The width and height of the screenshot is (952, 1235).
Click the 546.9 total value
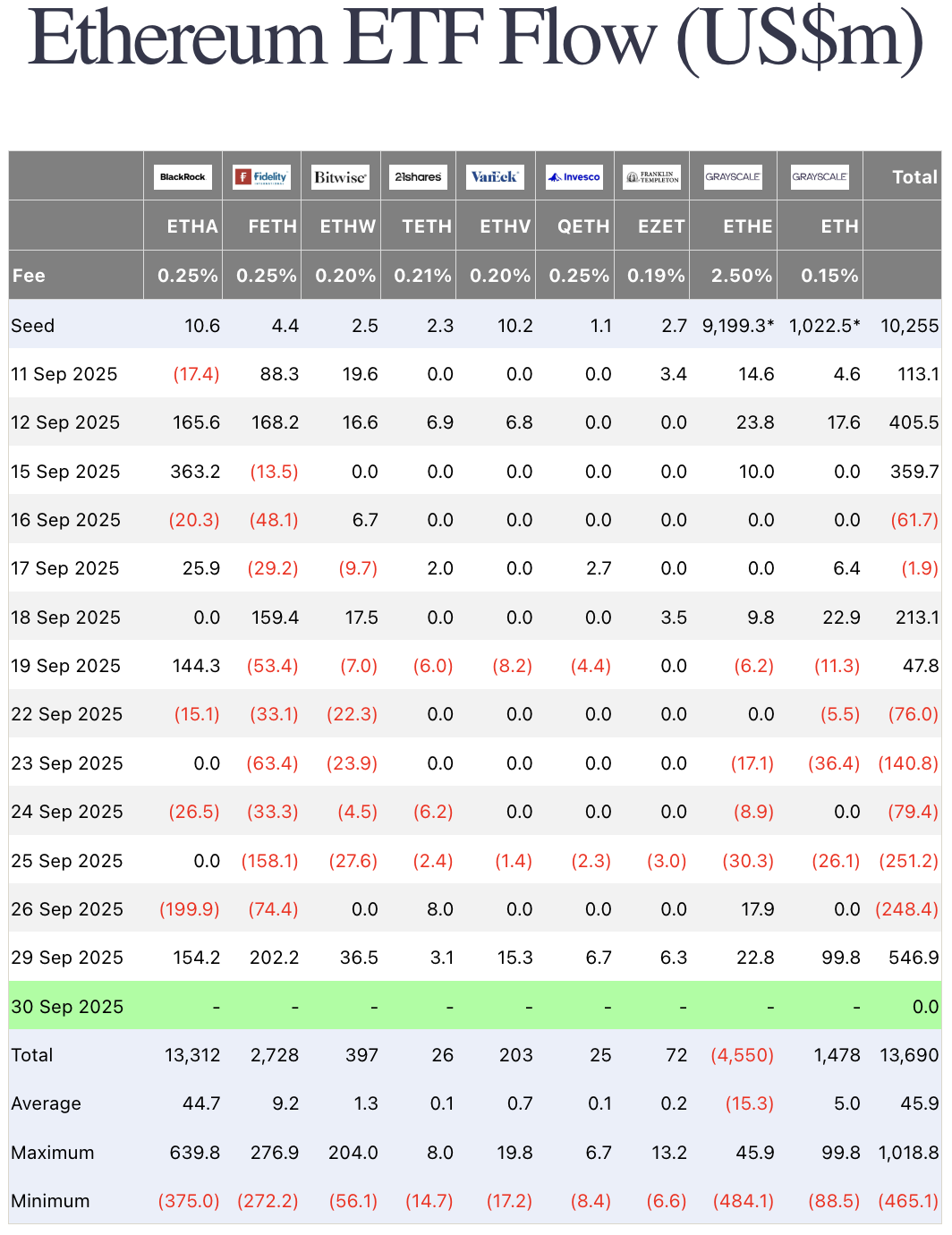point(914,958)
